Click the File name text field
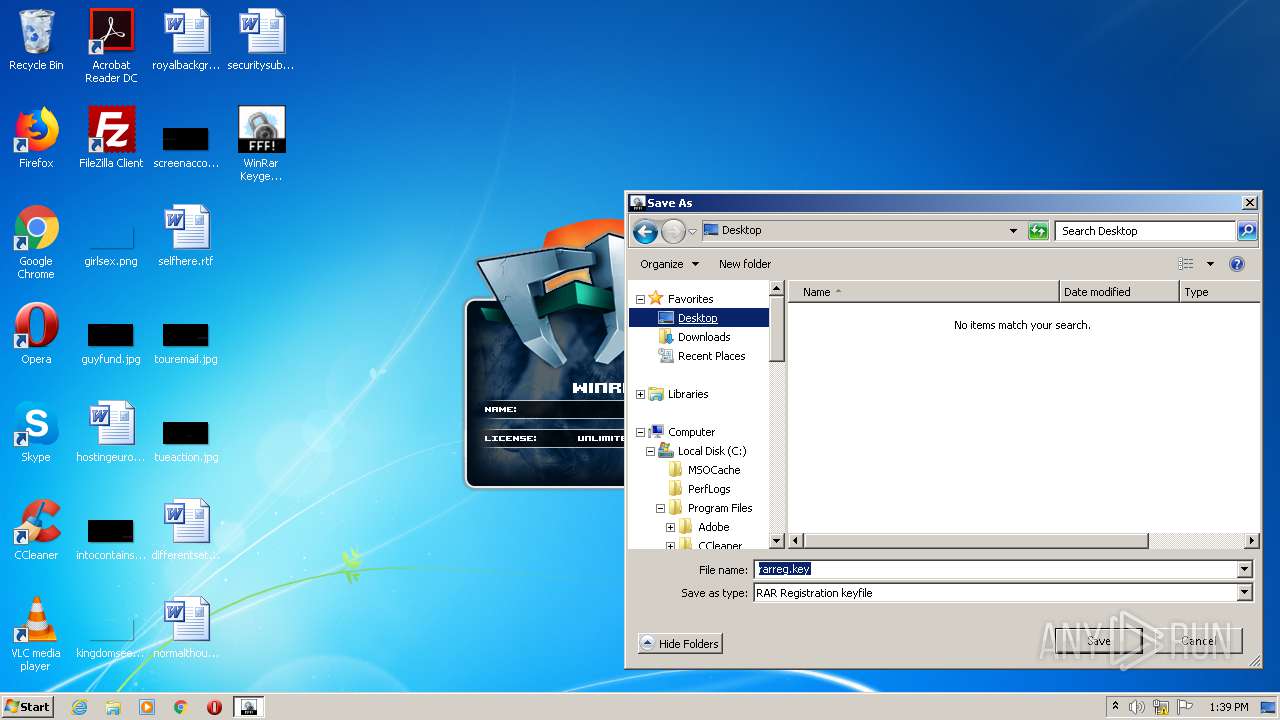1280x720 pixels. click(x=996, y=570)
